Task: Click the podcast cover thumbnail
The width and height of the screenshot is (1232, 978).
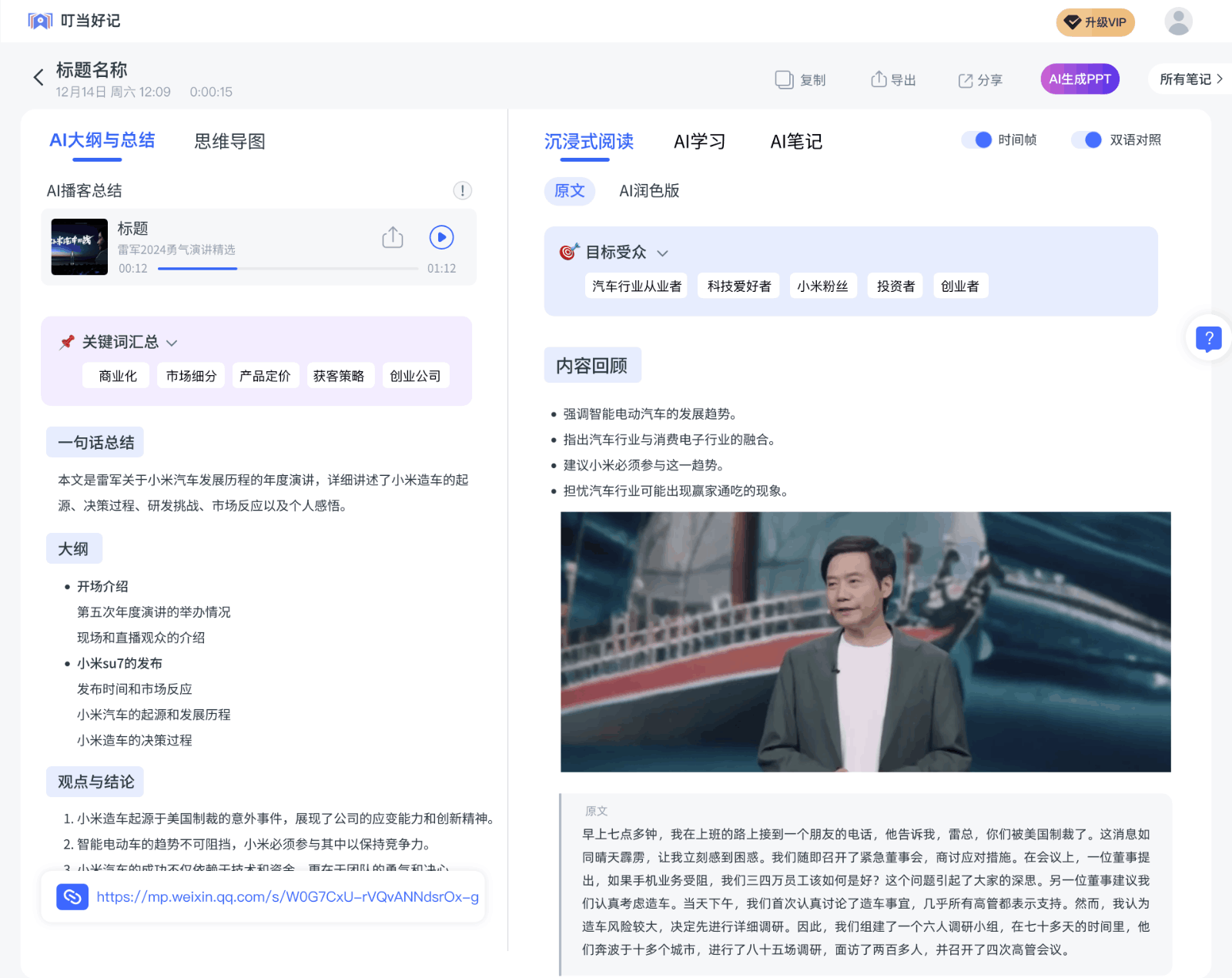Action: [79, 246]
